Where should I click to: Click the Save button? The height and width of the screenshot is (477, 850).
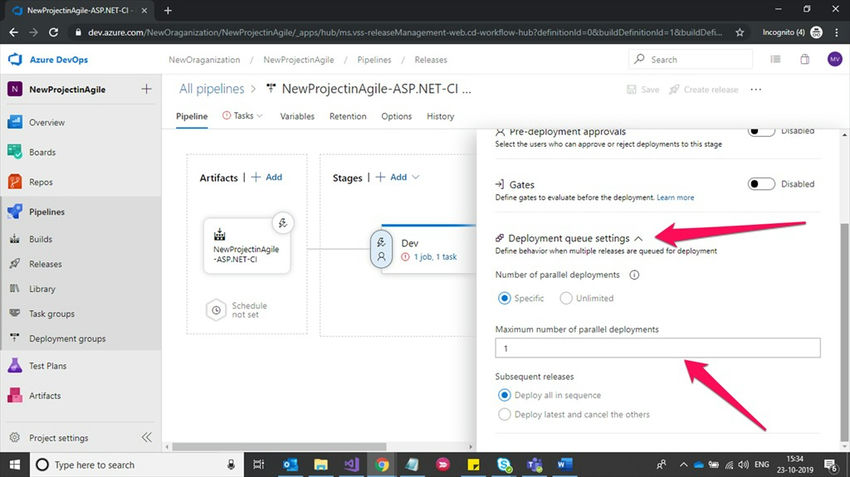pos(643,89)
